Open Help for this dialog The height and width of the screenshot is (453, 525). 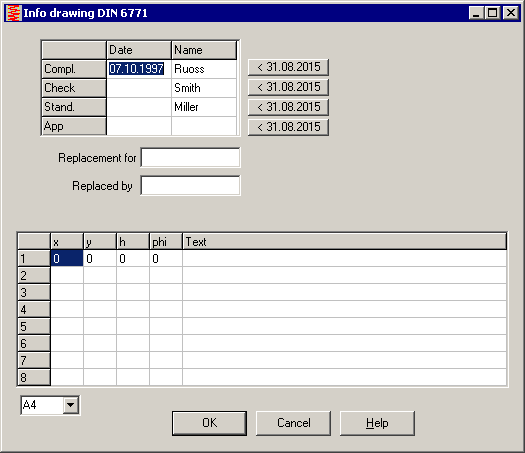[x=377, y=423]
